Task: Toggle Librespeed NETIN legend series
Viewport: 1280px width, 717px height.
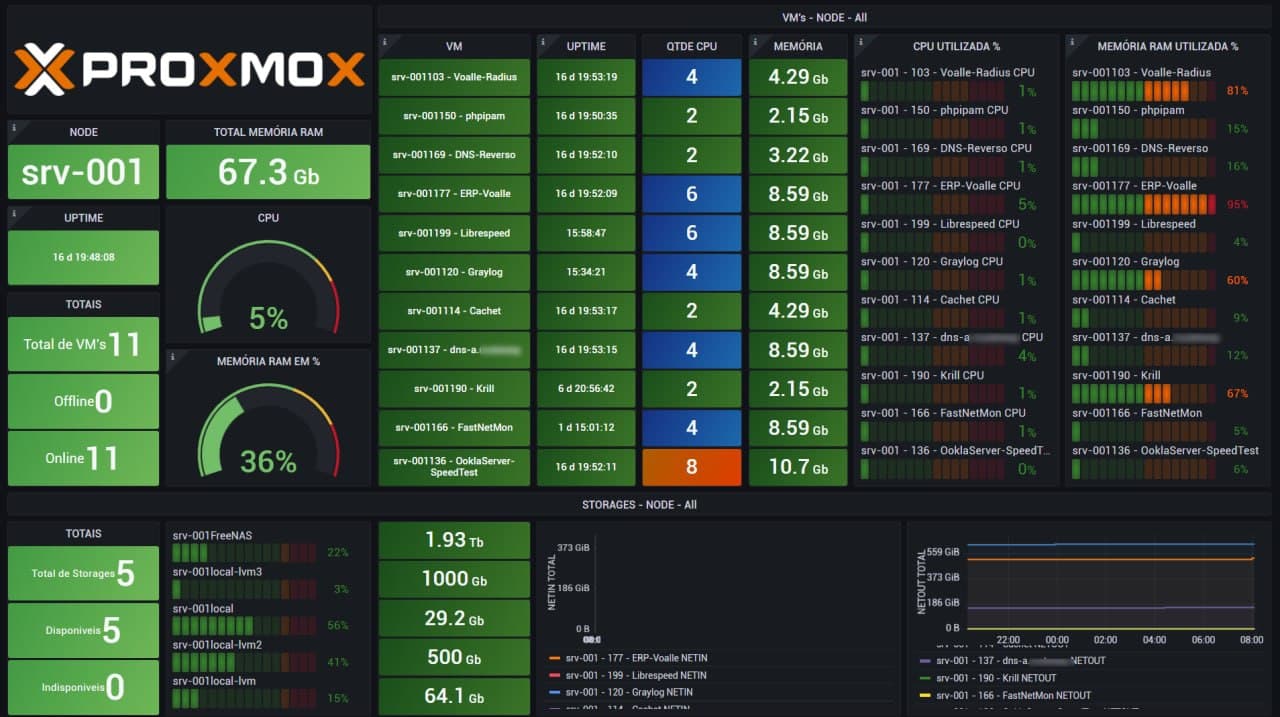Action: 636,675
